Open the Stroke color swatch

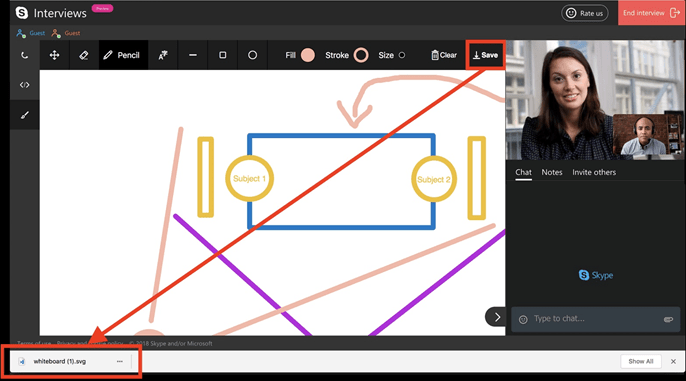[361, 55]
